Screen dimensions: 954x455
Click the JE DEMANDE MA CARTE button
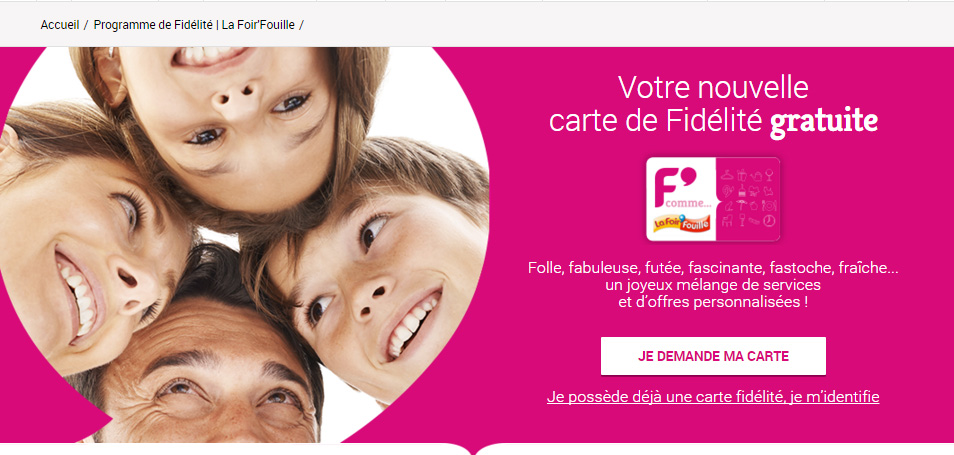click(713, 356)
